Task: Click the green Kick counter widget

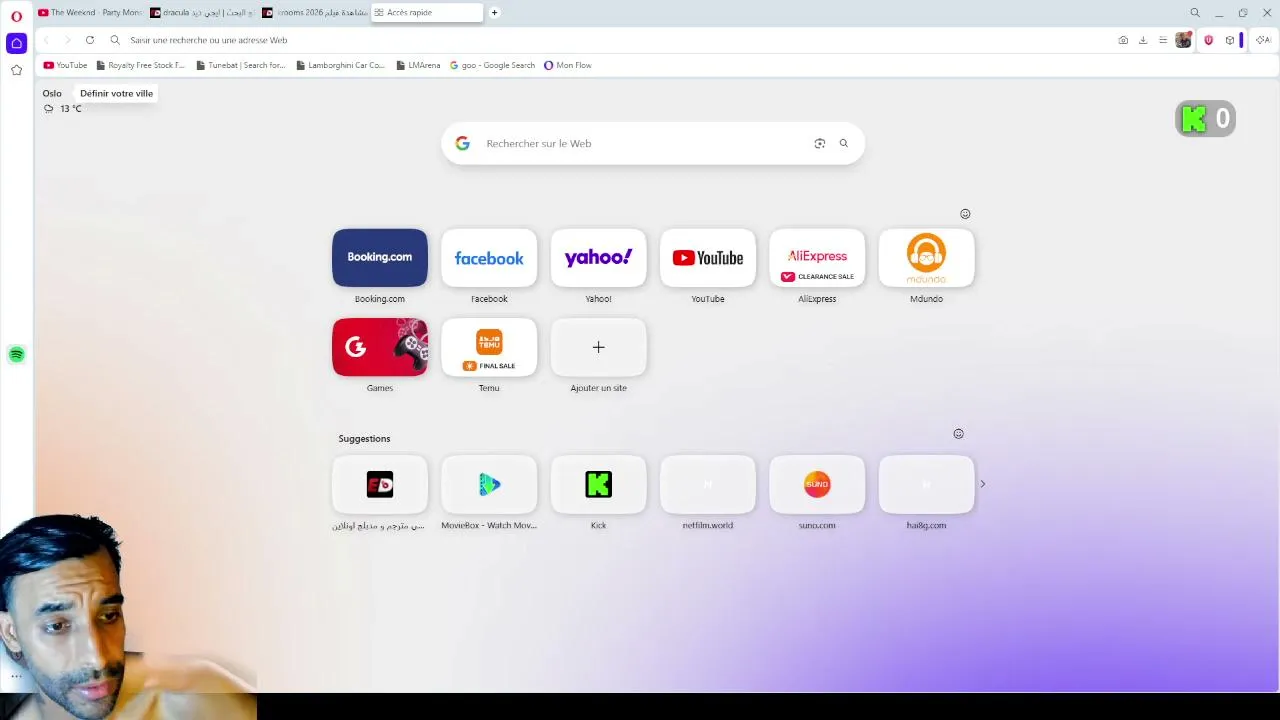Action: tap(1206, 119)
